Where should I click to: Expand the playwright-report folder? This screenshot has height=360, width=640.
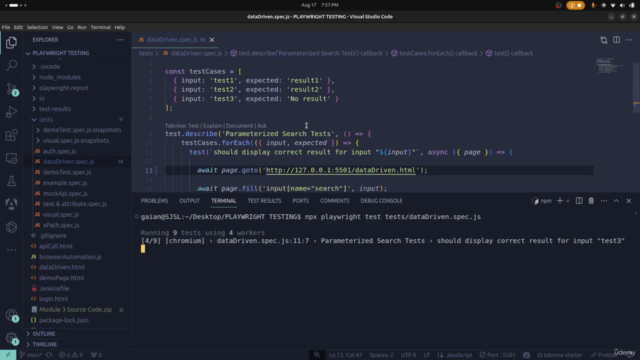point(64,88)
